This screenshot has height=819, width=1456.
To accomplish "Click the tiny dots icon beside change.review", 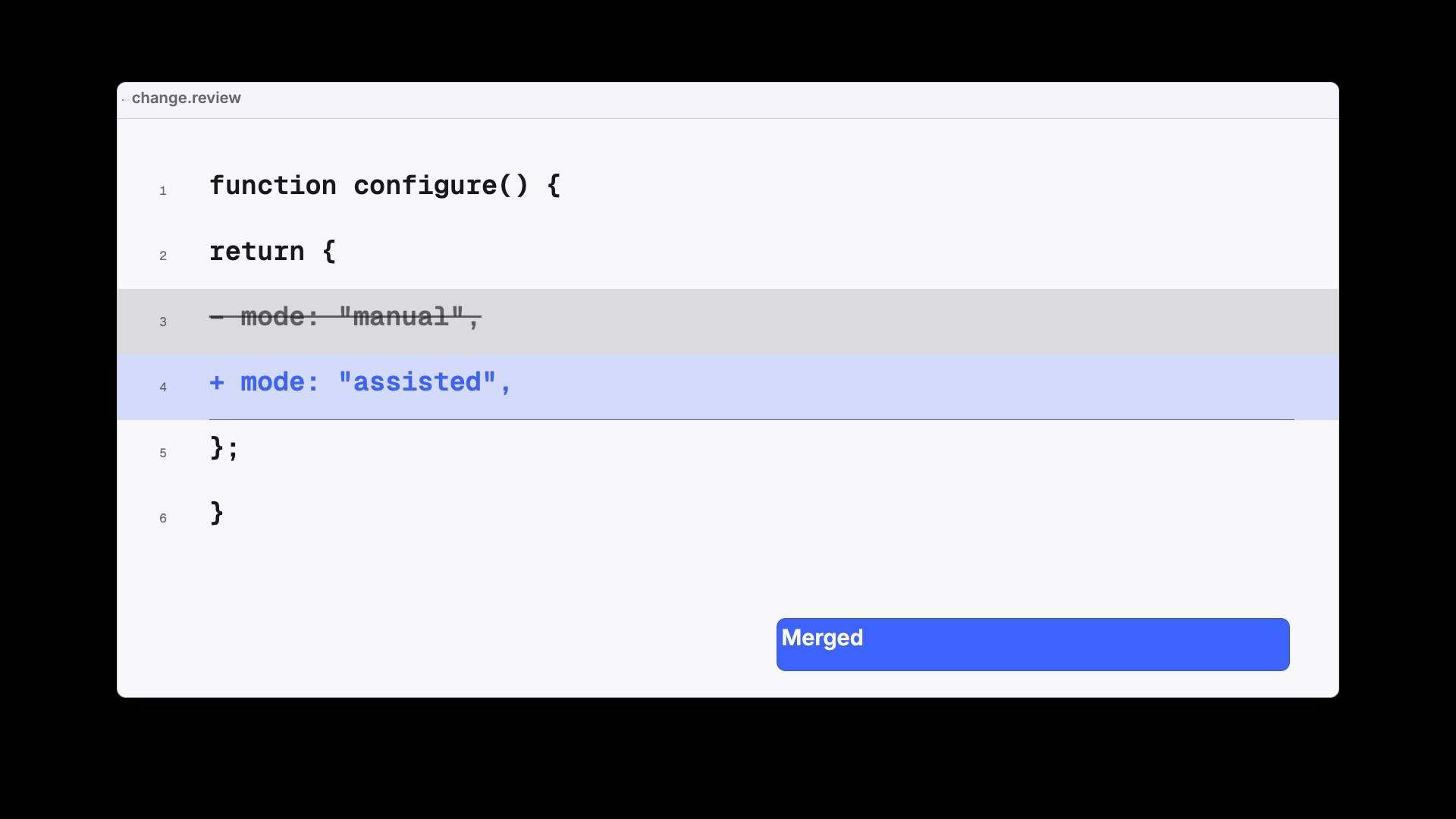I will 124,99.
